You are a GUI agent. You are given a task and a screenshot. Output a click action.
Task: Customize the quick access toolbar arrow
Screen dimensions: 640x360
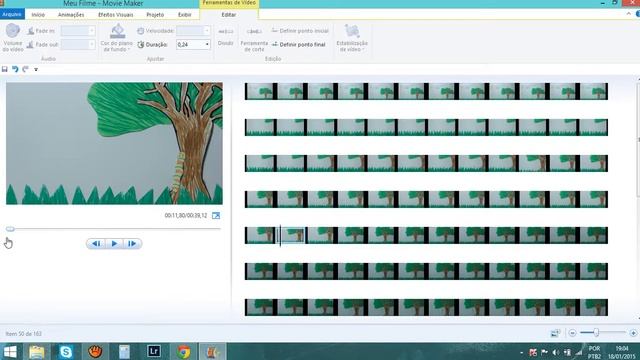[x=36, y=70]
